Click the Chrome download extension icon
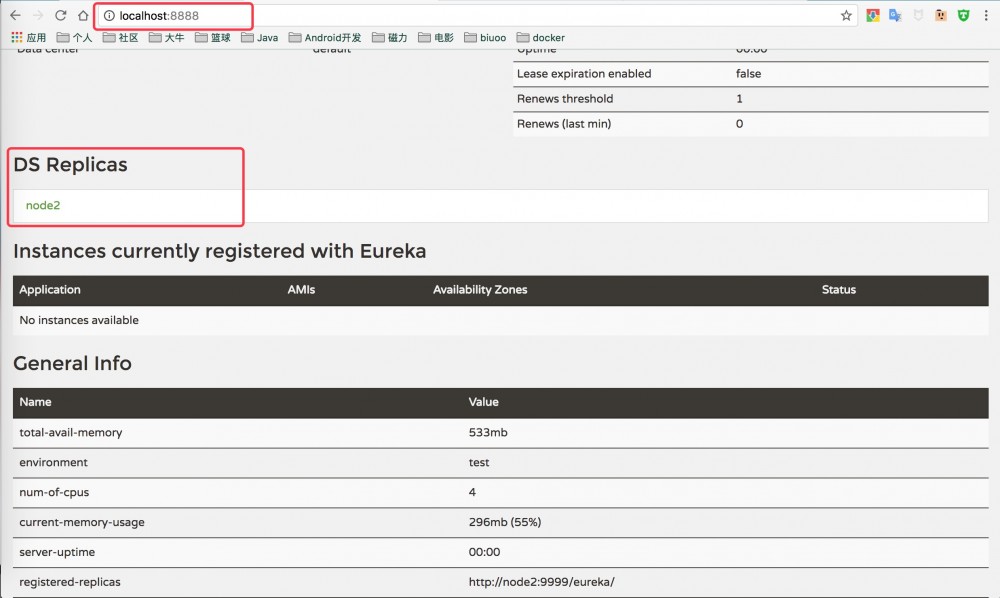The width and height of the screenshot is (1000, 598). (873, 16)
